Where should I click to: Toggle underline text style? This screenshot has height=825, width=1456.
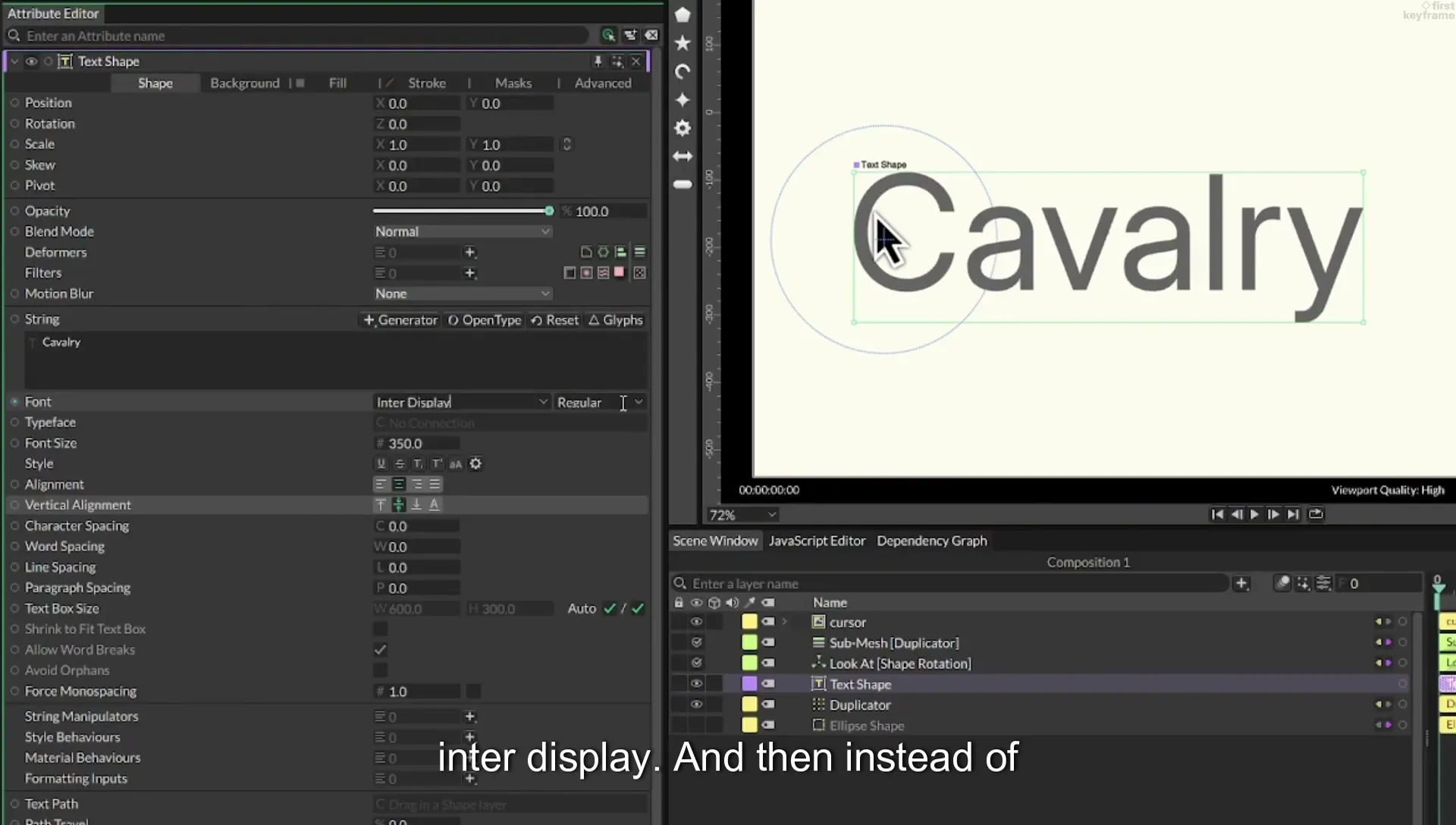[381, 463]
